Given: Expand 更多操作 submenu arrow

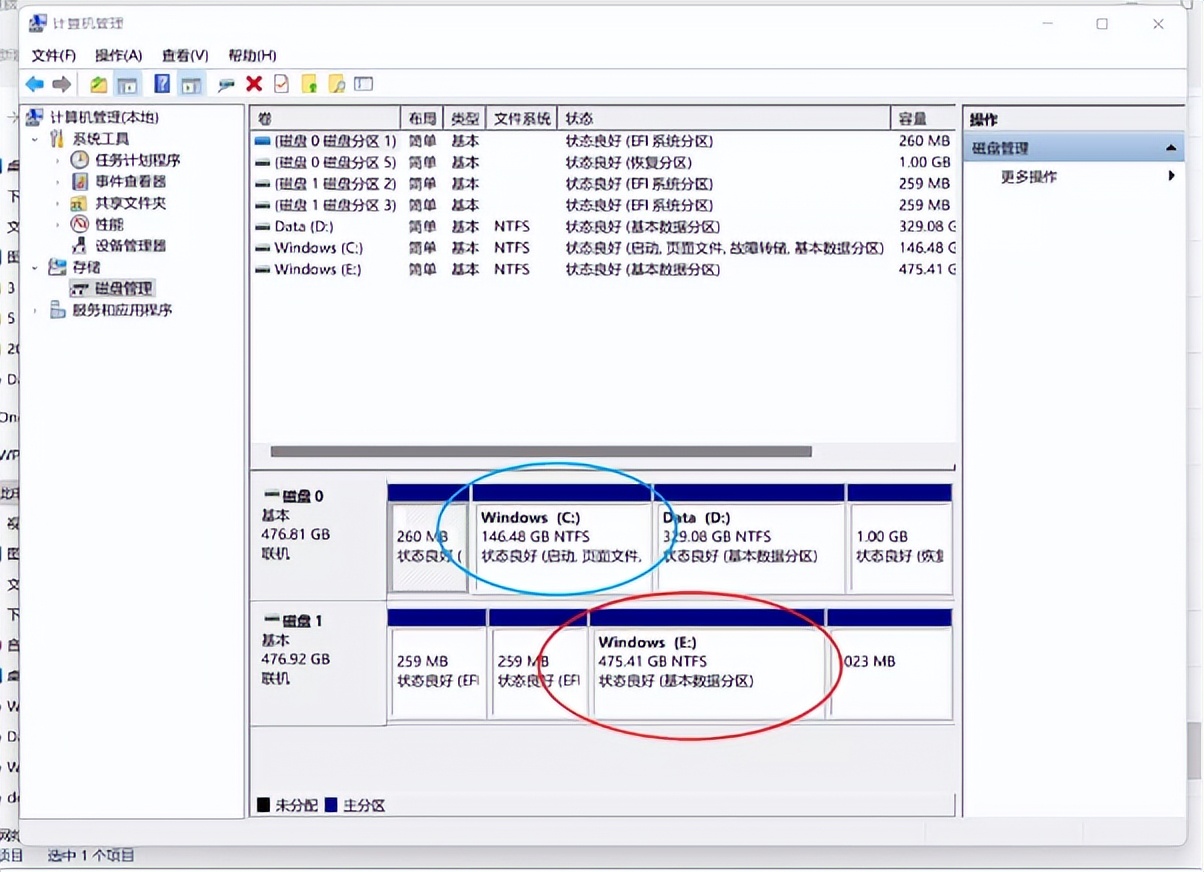Looking at the screenshot, I should tap(1171, 177).
